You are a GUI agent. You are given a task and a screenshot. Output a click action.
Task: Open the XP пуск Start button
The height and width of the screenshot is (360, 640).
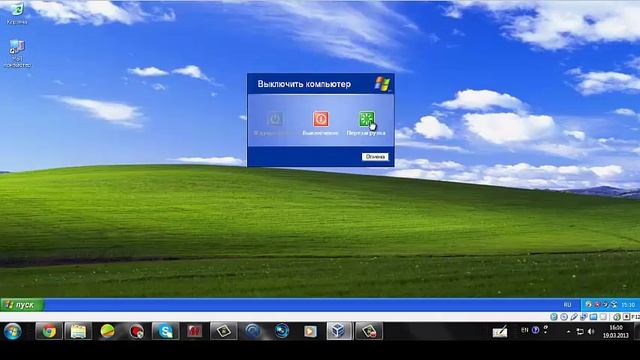coord(22,305)
